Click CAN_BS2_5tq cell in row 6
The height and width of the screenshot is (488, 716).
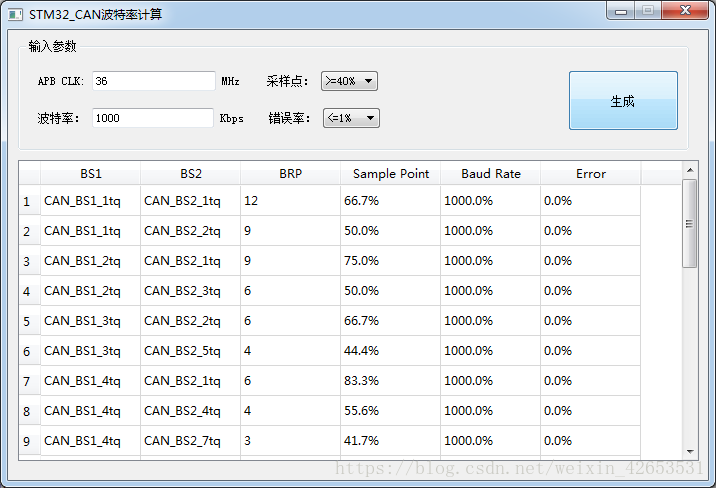click(x=190, y=351)
